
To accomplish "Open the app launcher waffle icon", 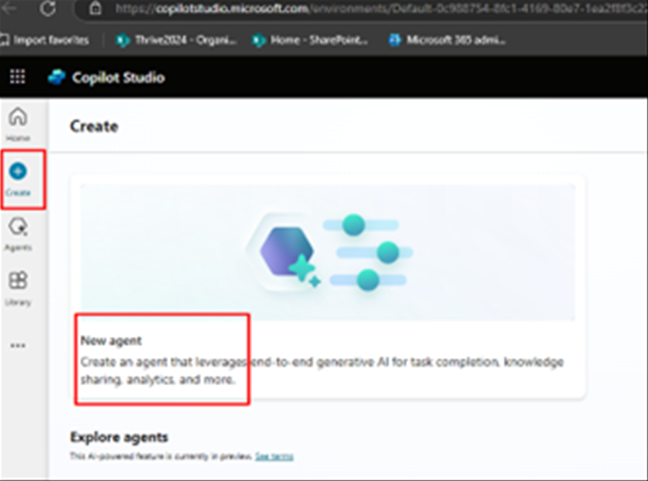I will [x=17, y=77].
